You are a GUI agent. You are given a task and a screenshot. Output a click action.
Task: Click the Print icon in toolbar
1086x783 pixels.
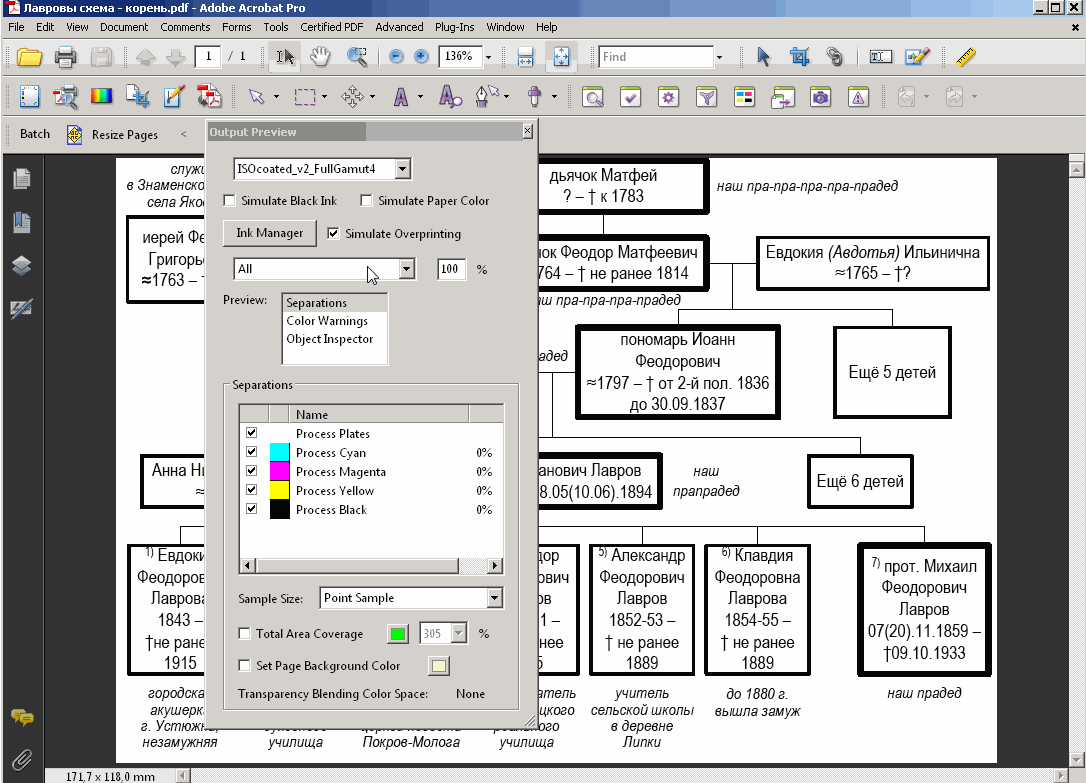click(x=66, y=57)
